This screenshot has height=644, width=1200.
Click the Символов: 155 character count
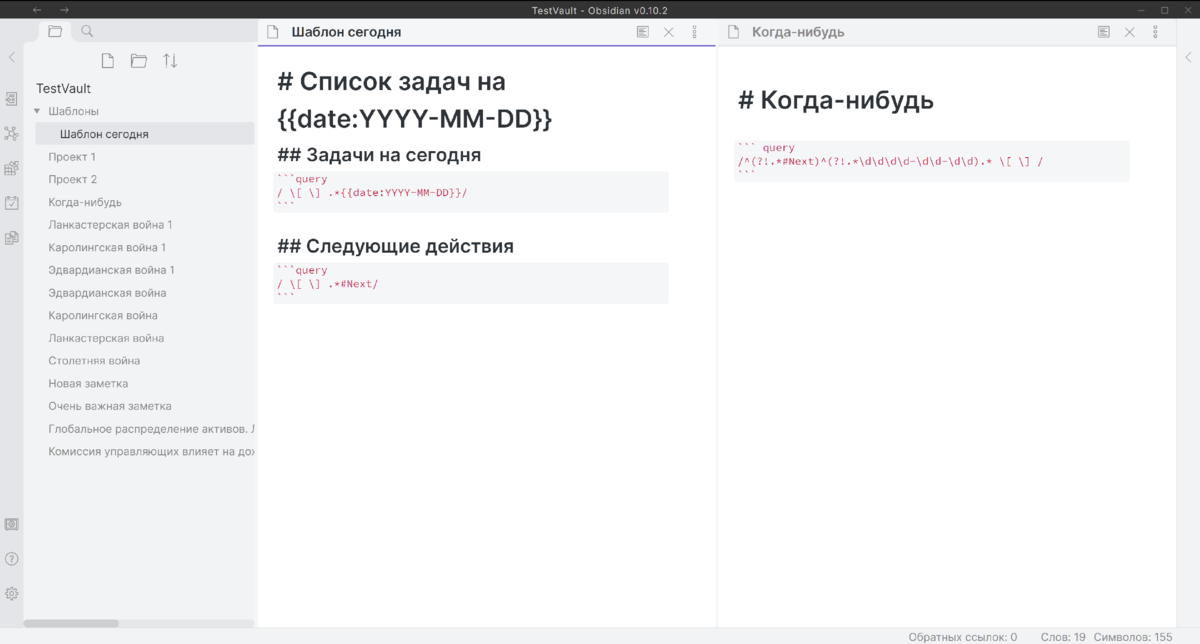(1133, 637)
